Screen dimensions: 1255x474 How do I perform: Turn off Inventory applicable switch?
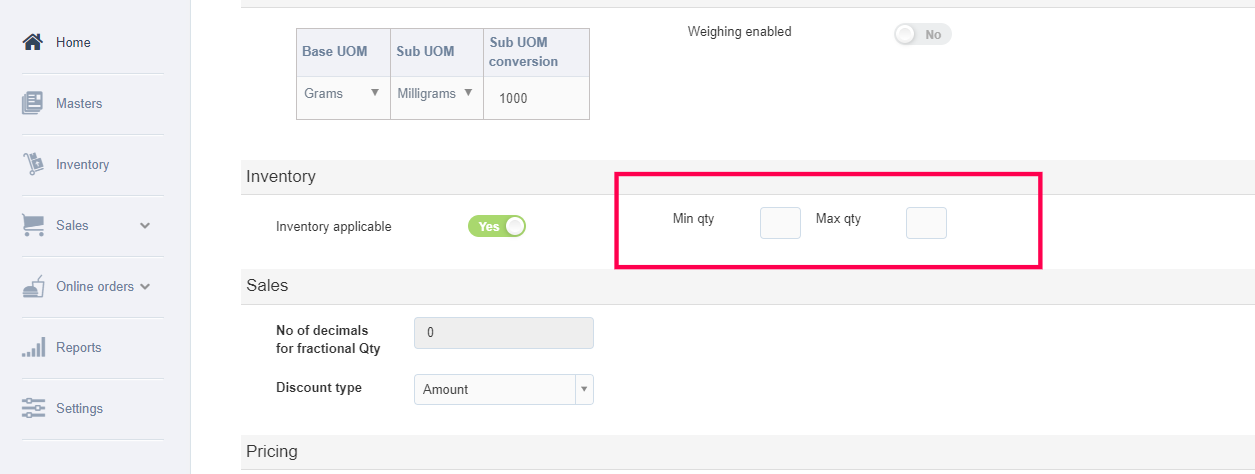pyautogui.click(x=496, y=226)
